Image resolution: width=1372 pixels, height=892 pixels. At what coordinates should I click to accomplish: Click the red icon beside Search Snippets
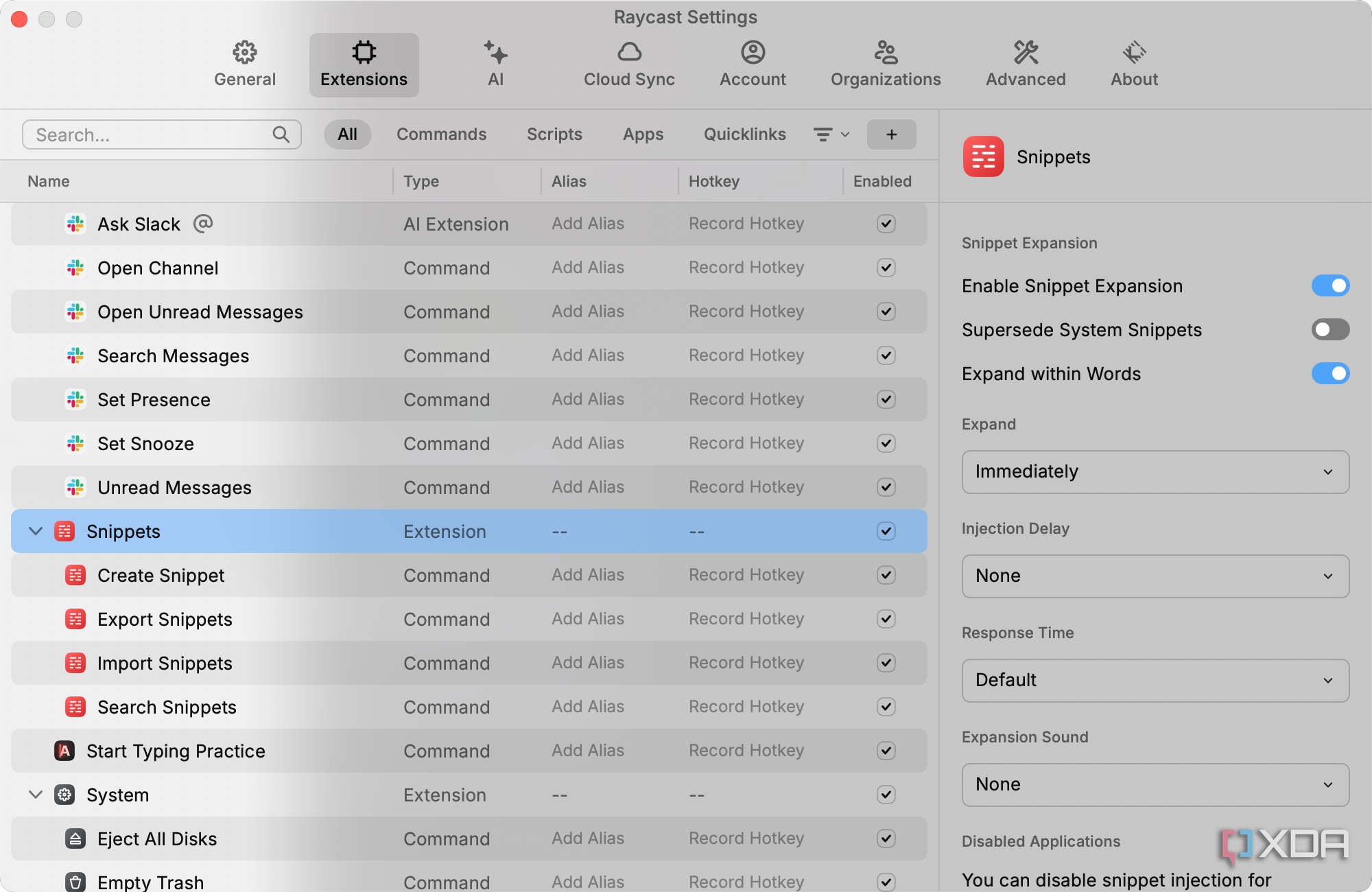pyautogui.click(x=75, y=707)
